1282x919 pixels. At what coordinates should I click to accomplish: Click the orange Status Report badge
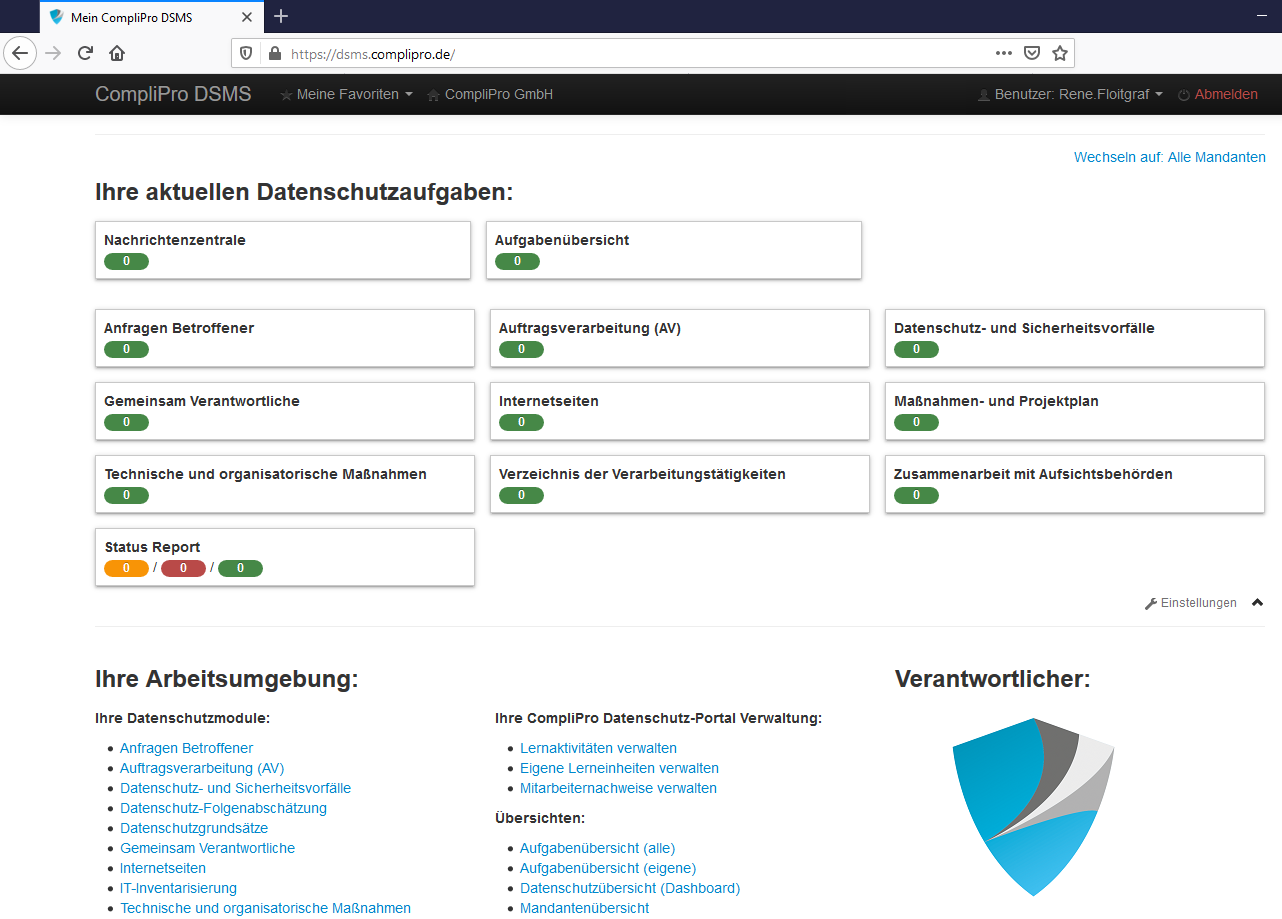126,568
